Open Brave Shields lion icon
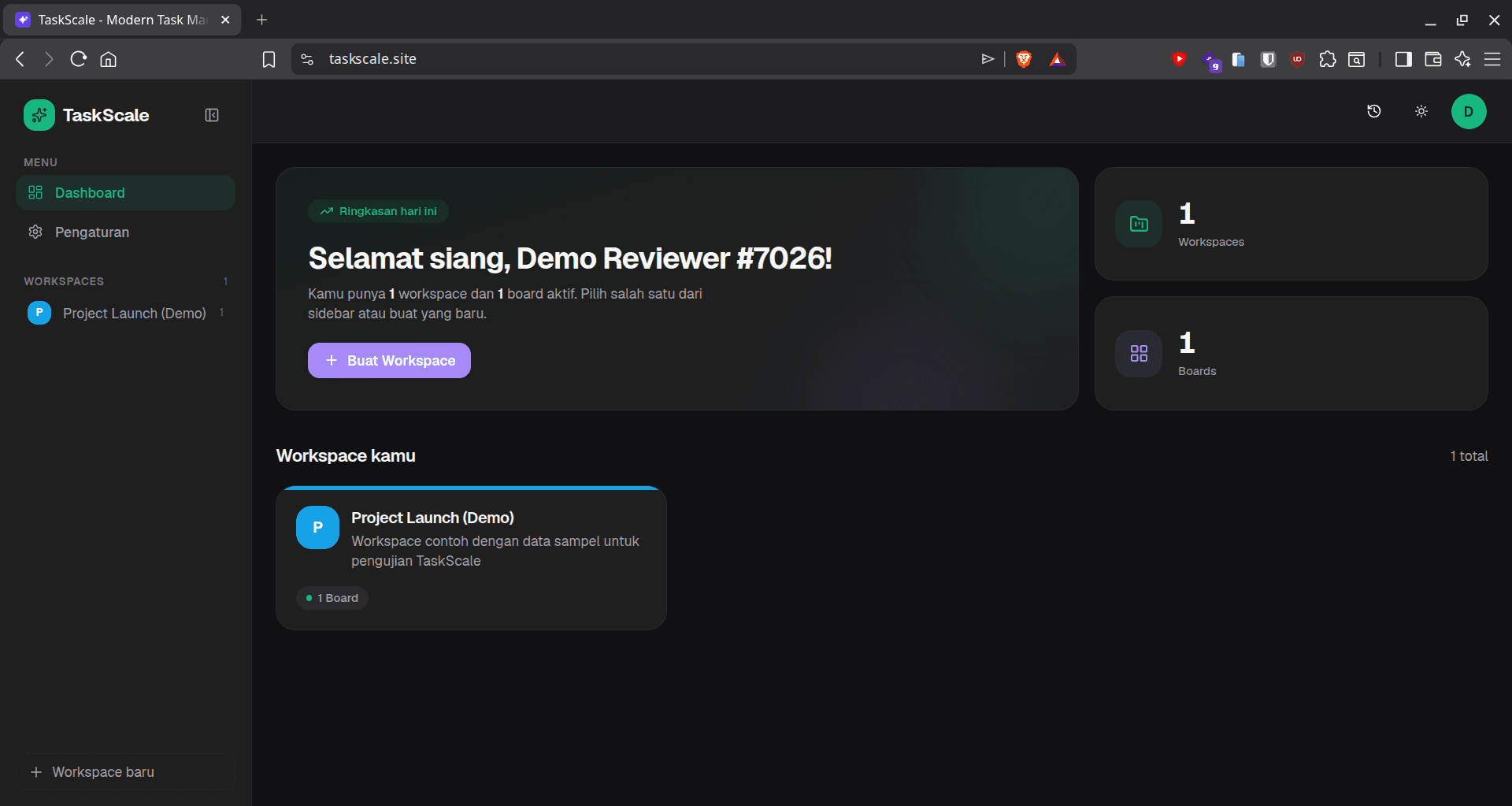 [1024, 59]
